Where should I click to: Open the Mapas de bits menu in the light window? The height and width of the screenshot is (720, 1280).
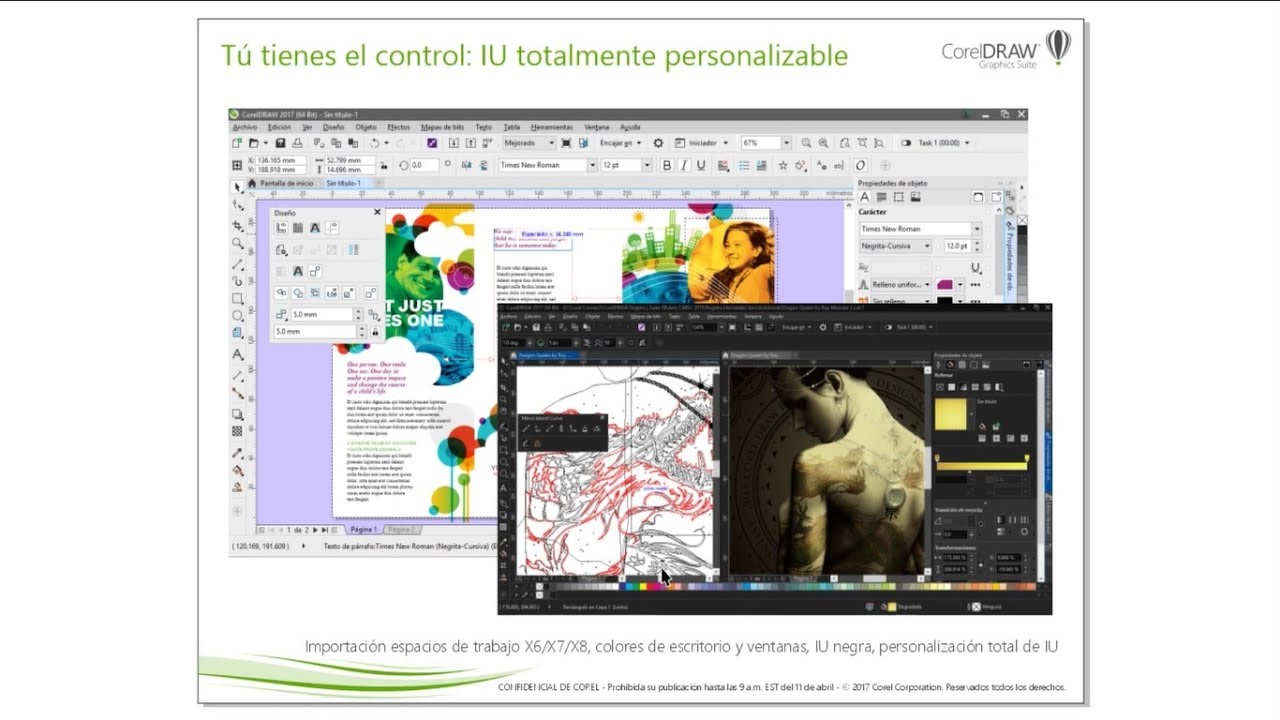(442, 127)
